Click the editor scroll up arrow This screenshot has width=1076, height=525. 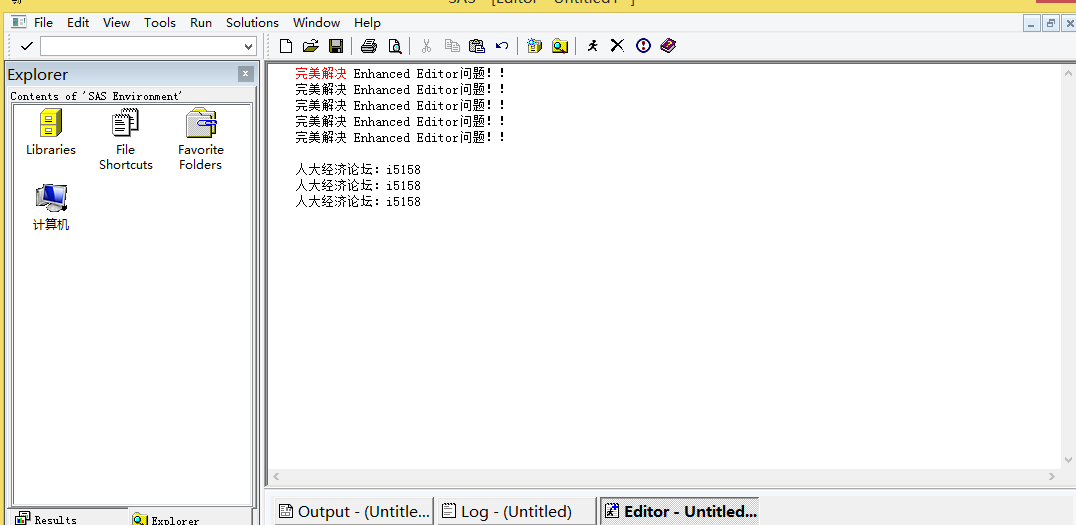(1068, 73)
